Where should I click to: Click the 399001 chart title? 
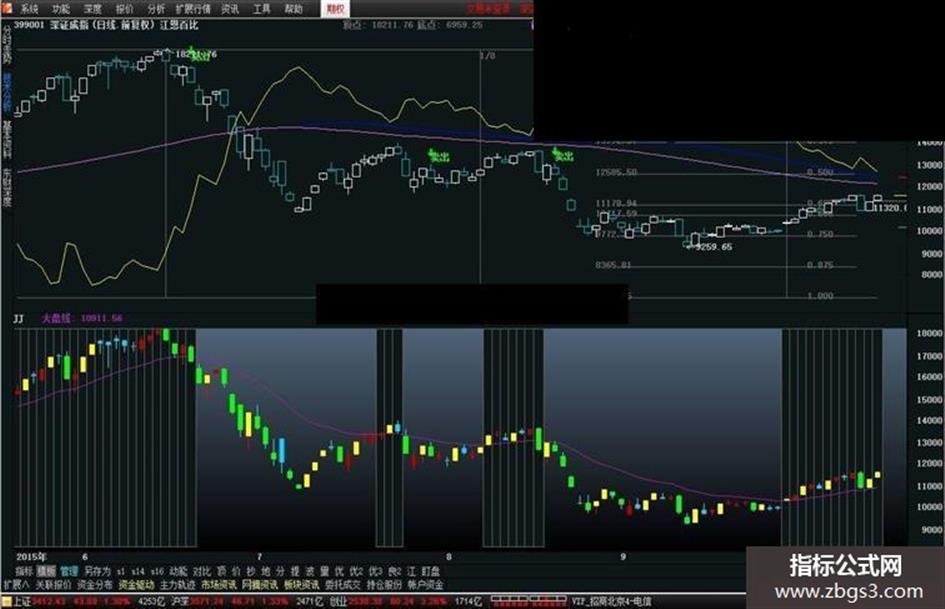pos(106,25)
